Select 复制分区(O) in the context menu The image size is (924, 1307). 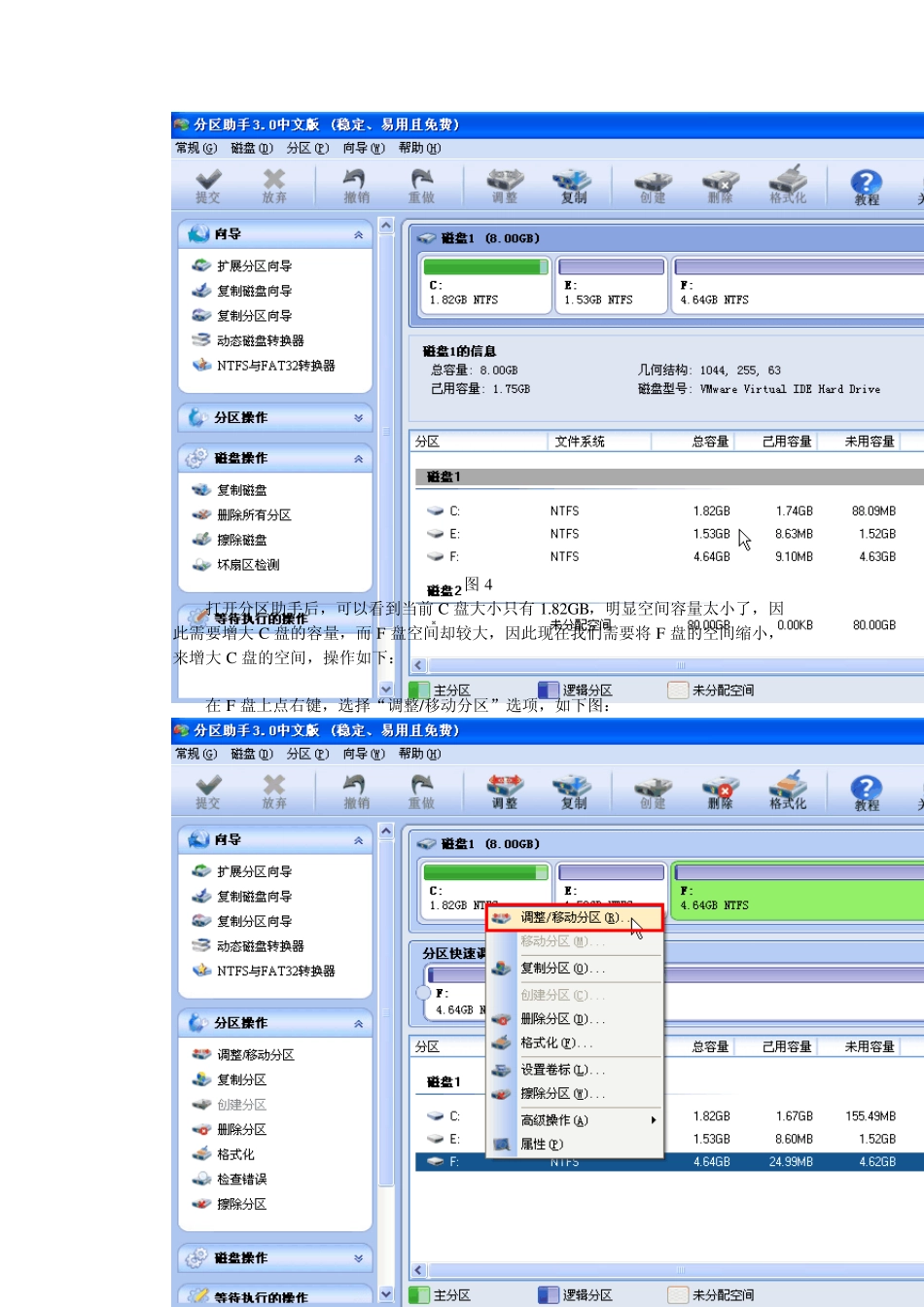click(576, 969)
